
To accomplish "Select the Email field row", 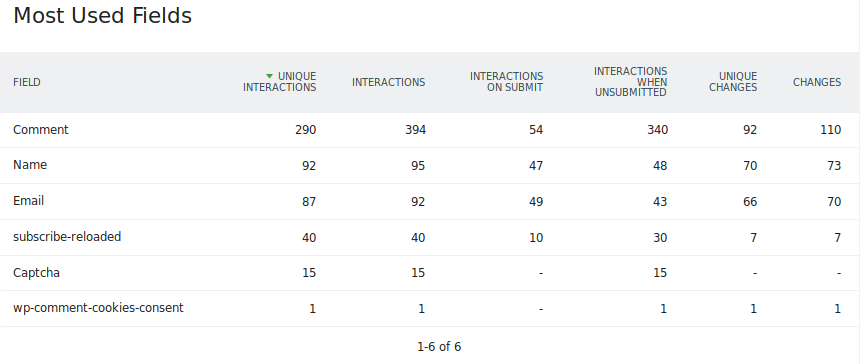I will [x=430, y=201].
